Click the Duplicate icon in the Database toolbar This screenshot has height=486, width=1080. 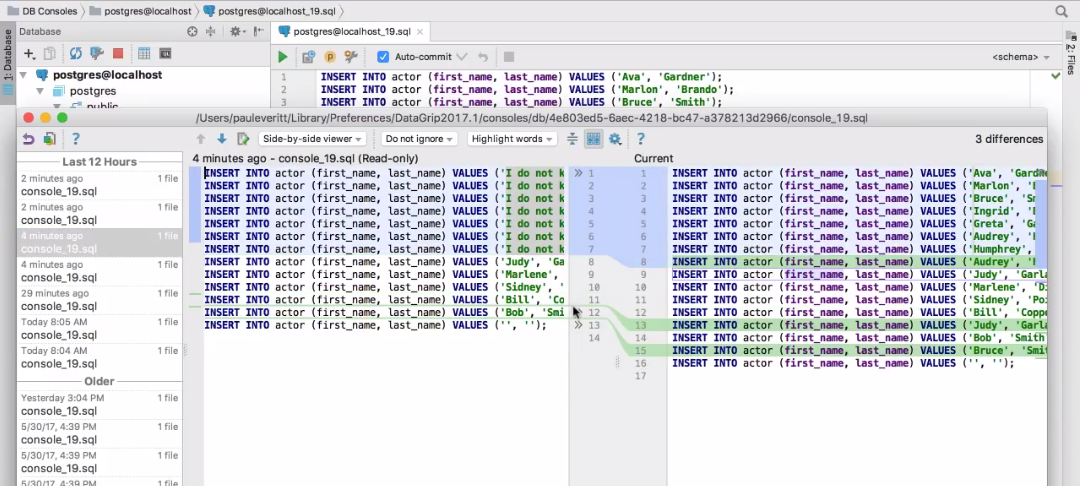(x=50, y=54)
